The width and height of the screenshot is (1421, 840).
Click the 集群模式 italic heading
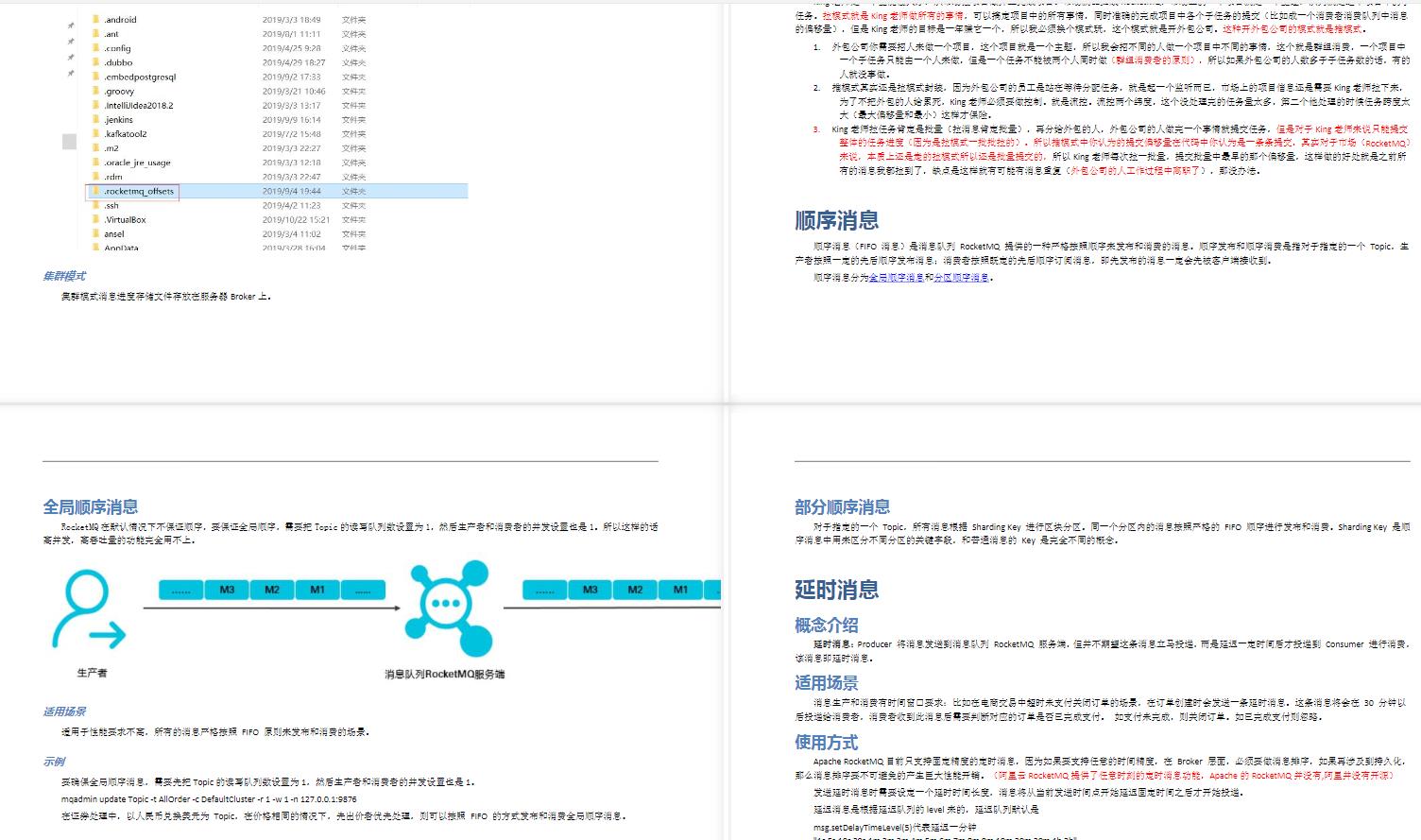(63, 276)
